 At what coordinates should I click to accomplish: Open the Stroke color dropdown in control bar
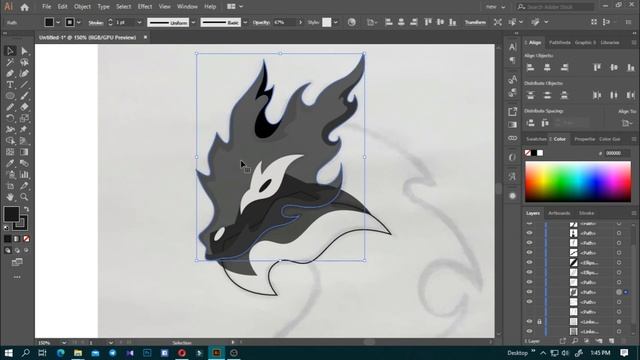79,22
